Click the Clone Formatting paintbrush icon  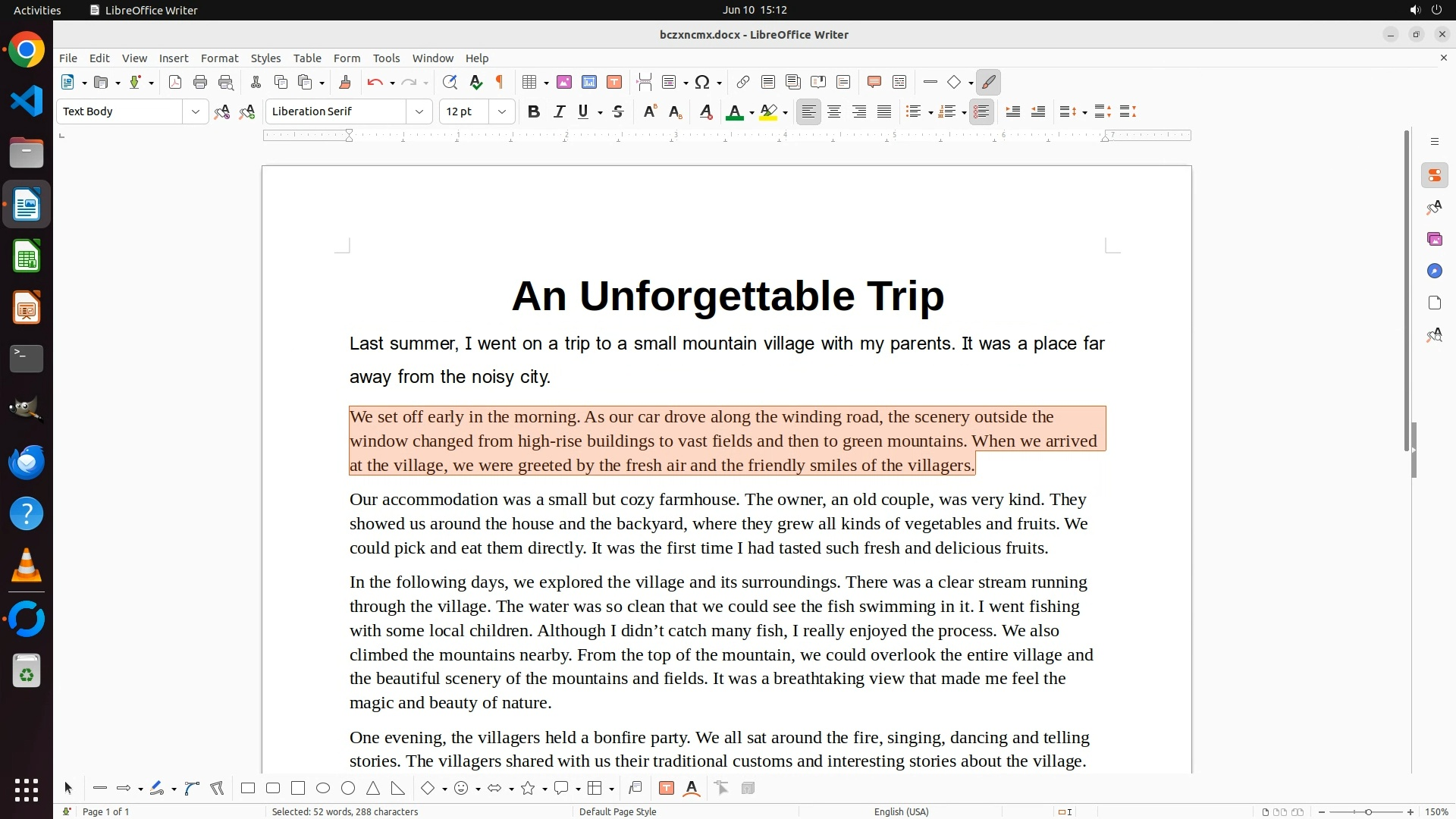tap(345, 83)
